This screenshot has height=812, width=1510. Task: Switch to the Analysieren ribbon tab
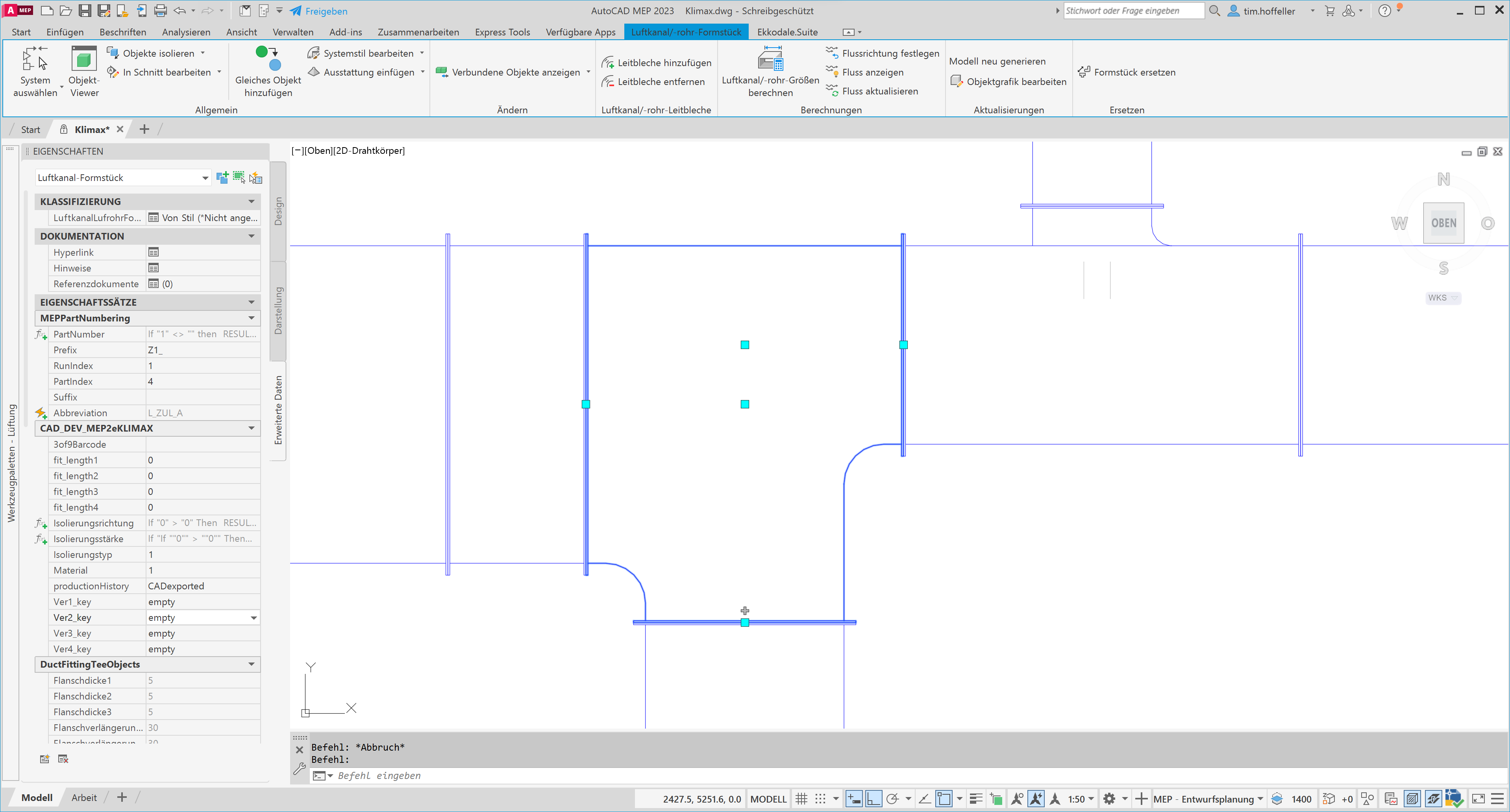coord(186,31)
